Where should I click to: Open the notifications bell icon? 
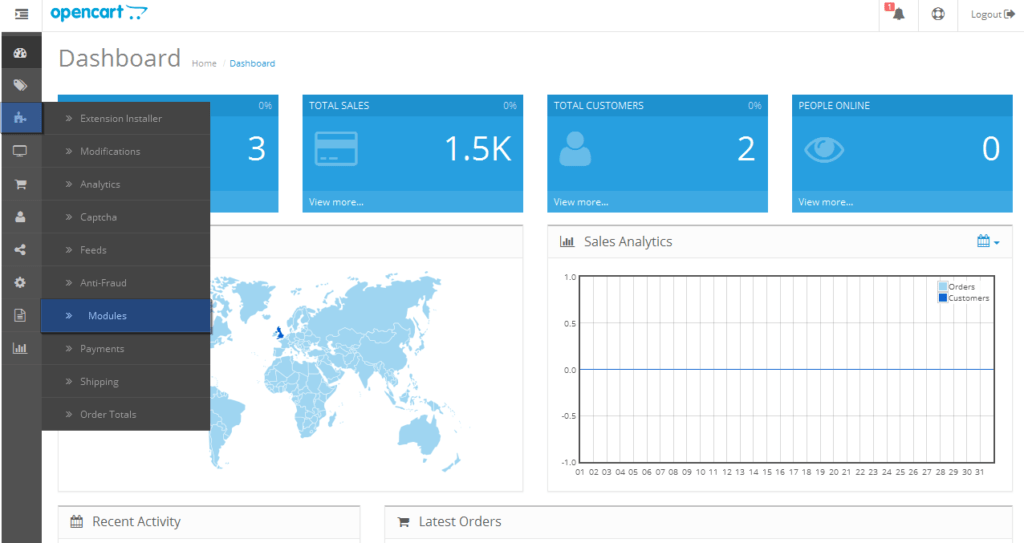[x=899, y=14]
